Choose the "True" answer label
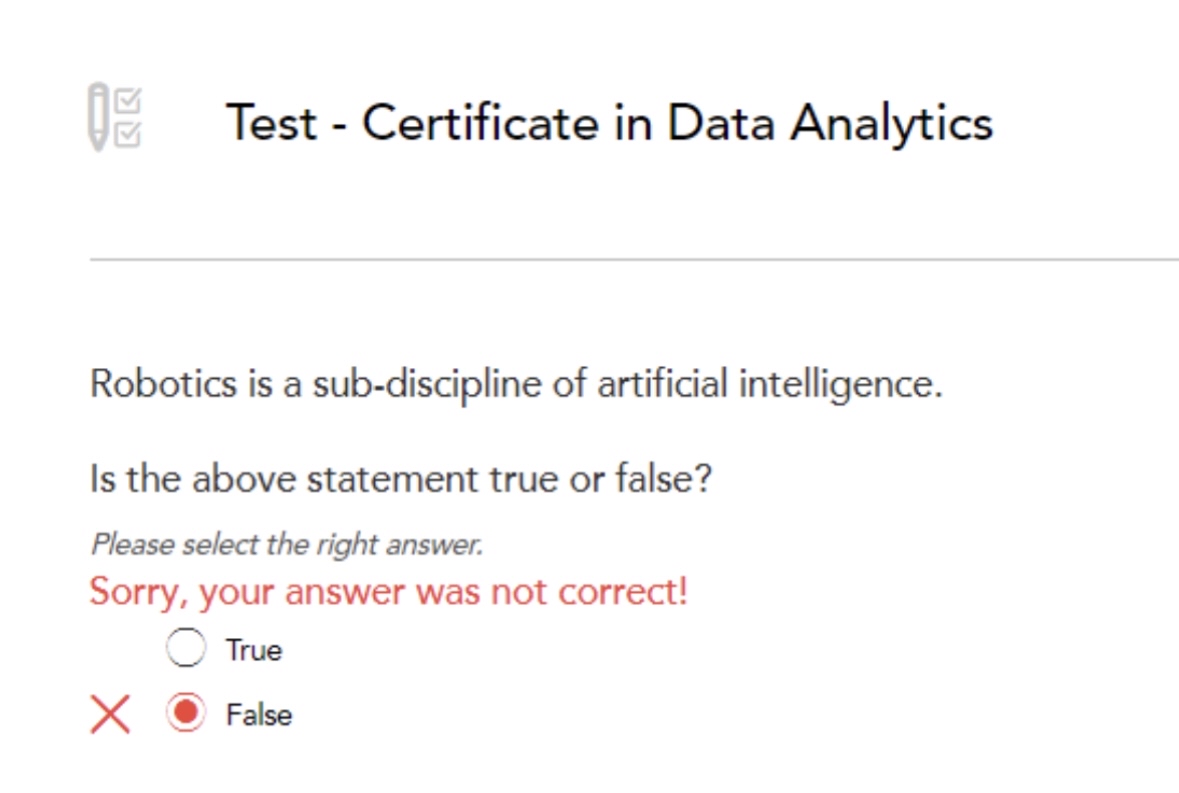1179x793 pixels. pyautogui.click(x=254, y=650)
